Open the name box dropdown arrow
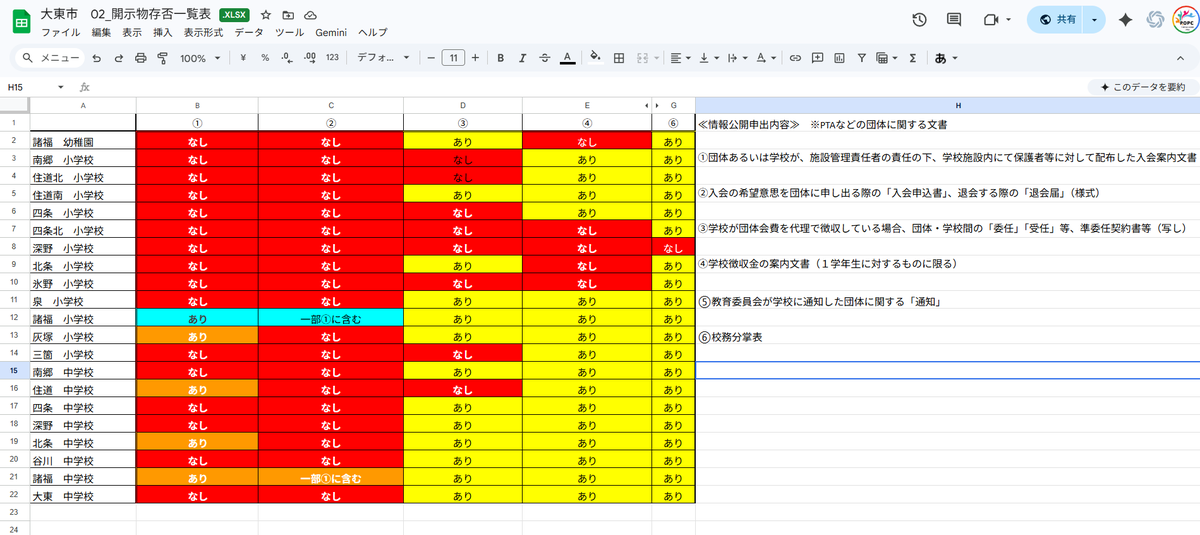1200x535 pixels. 61,87
